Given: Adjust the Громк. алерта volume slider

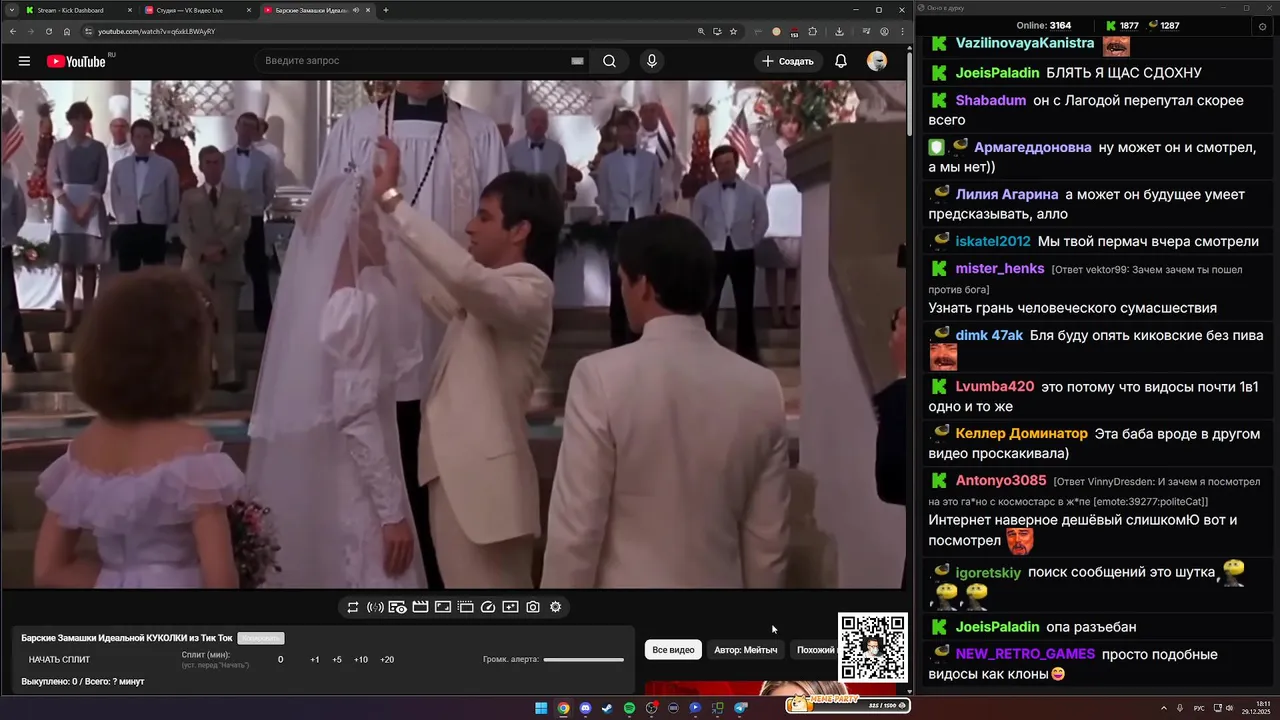Looking at the screenshot, I should point(583,660).
